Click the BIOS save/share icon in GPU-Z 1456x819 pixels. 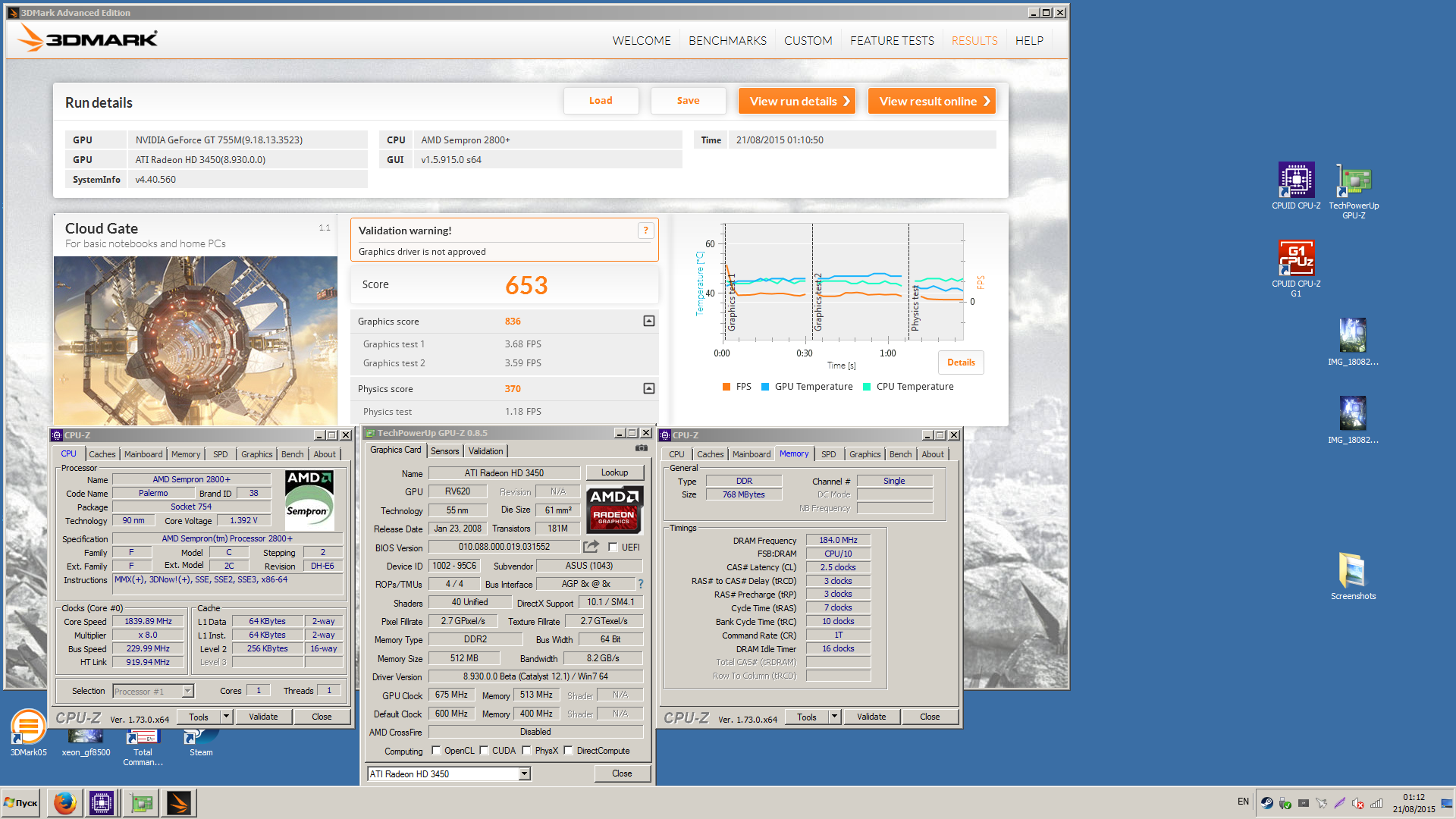click(591, 547)
